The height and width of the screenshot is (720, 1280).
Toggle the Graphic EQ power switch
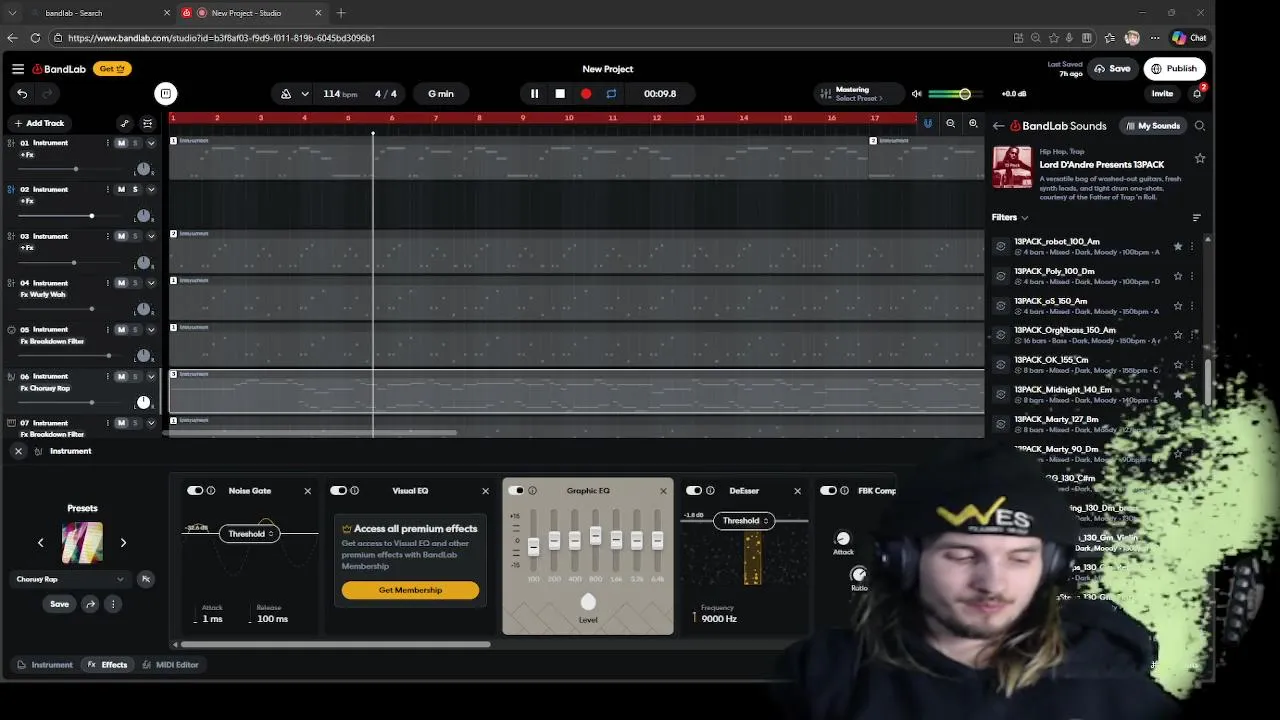pyautogui.click(x=516, y=491)
